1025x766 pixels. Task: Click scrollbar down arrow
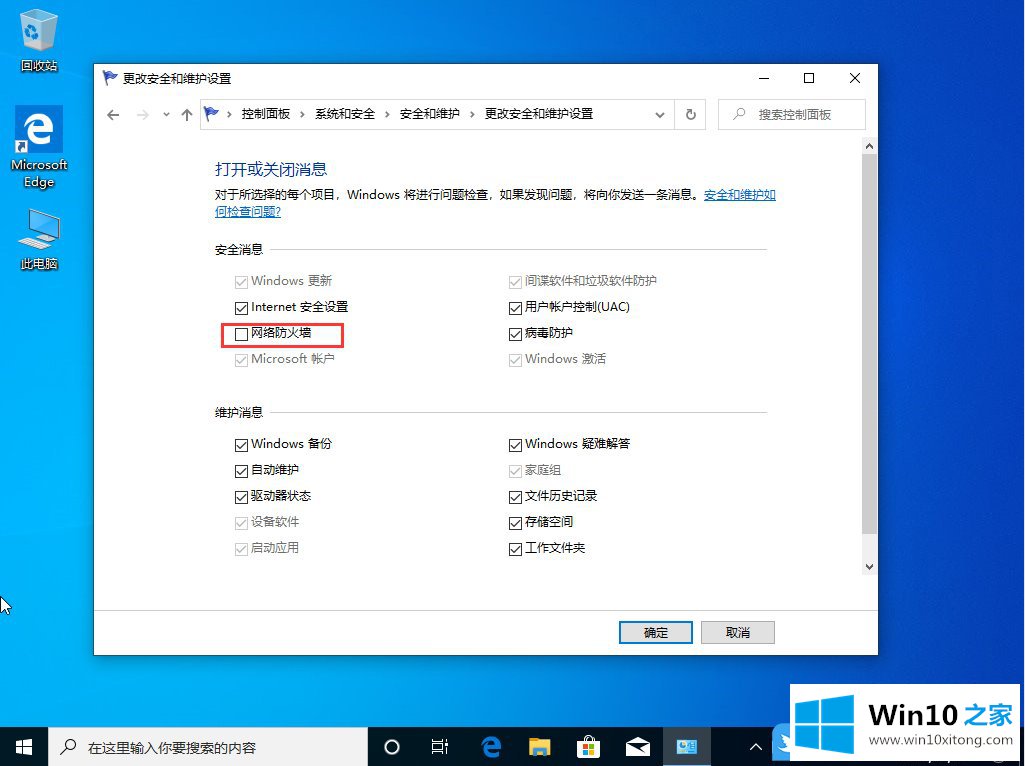point(869,567)
